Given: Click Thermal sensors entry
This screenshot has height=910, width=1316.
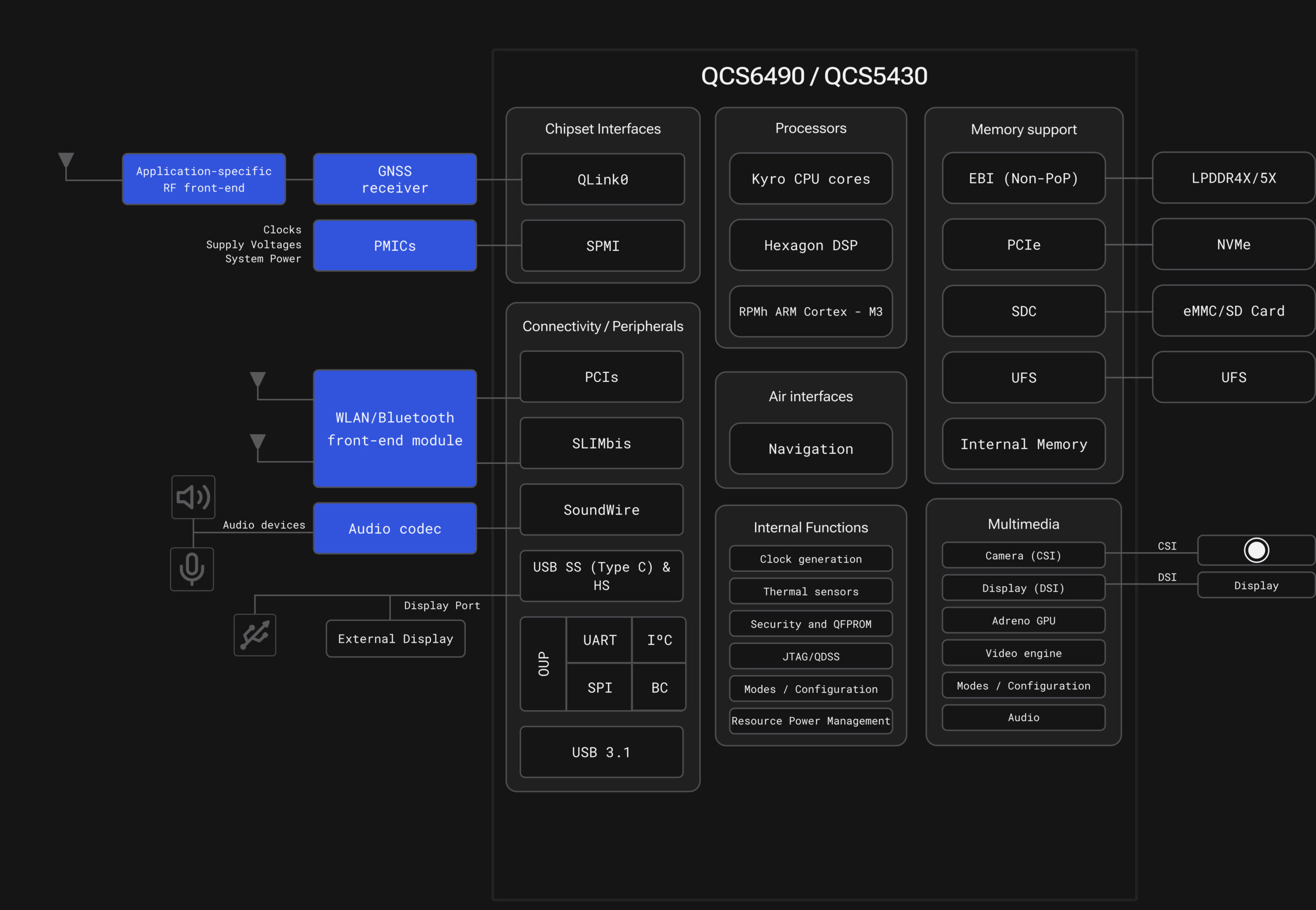Looking at the screenshot, I should click(811, 591).
